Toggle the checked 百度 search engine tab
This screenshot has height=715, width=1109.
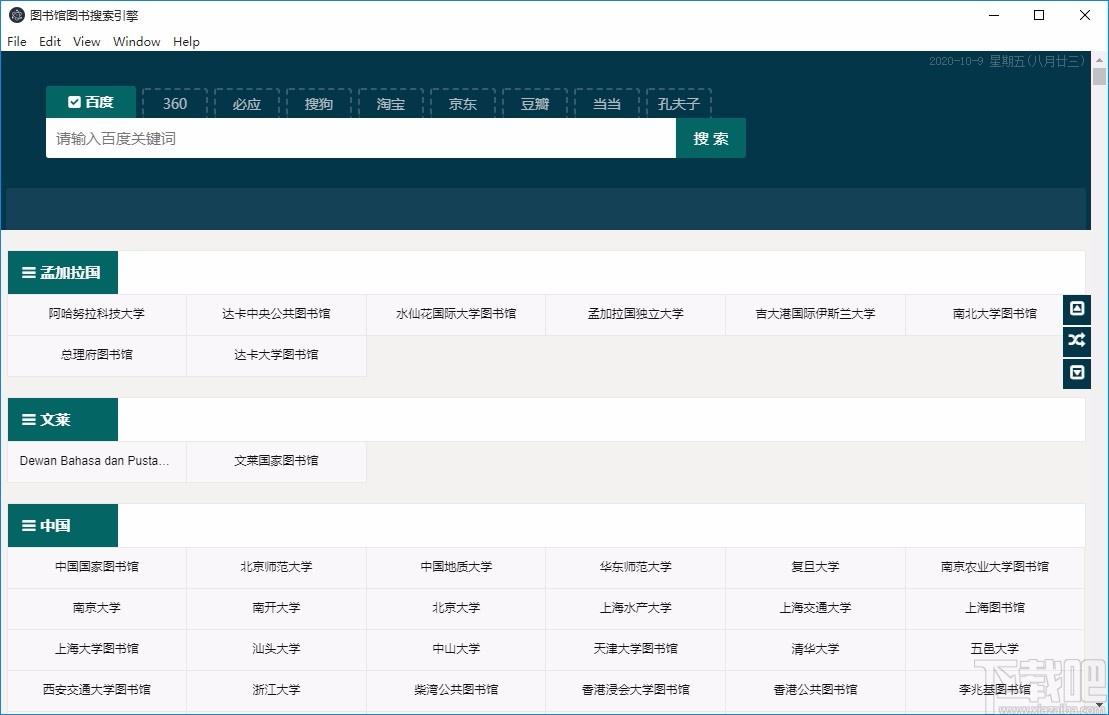coord(90,102)
